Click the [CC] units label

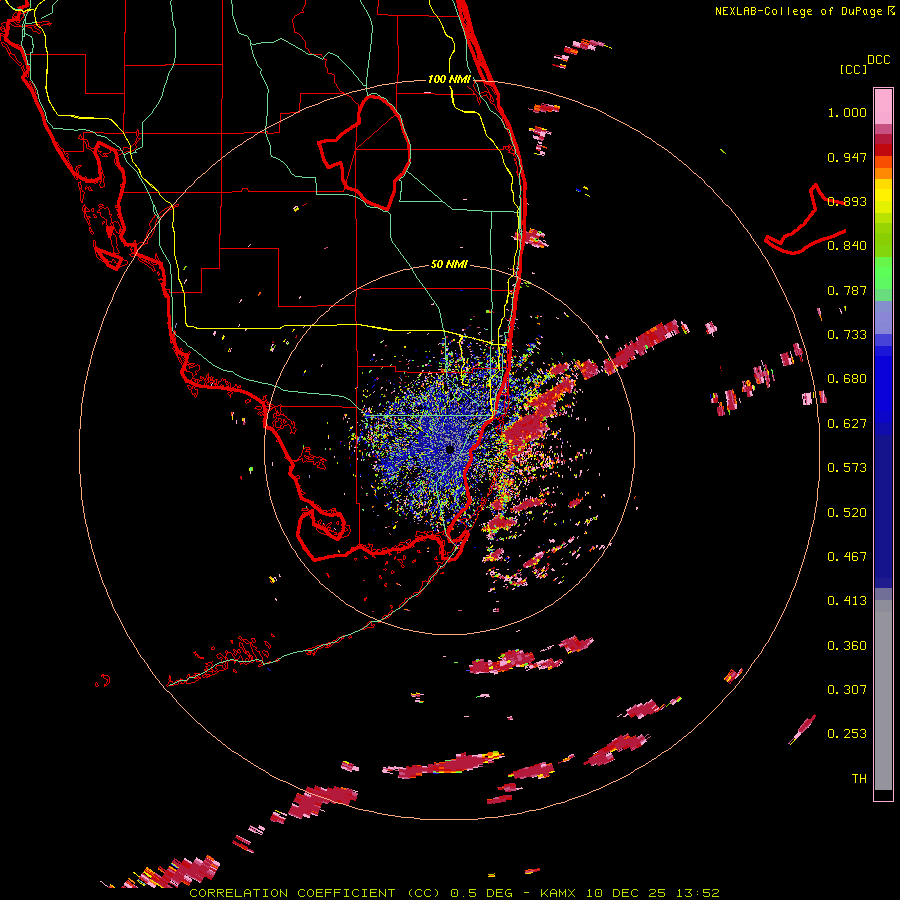pyautogui.click(x=853, y=69)
